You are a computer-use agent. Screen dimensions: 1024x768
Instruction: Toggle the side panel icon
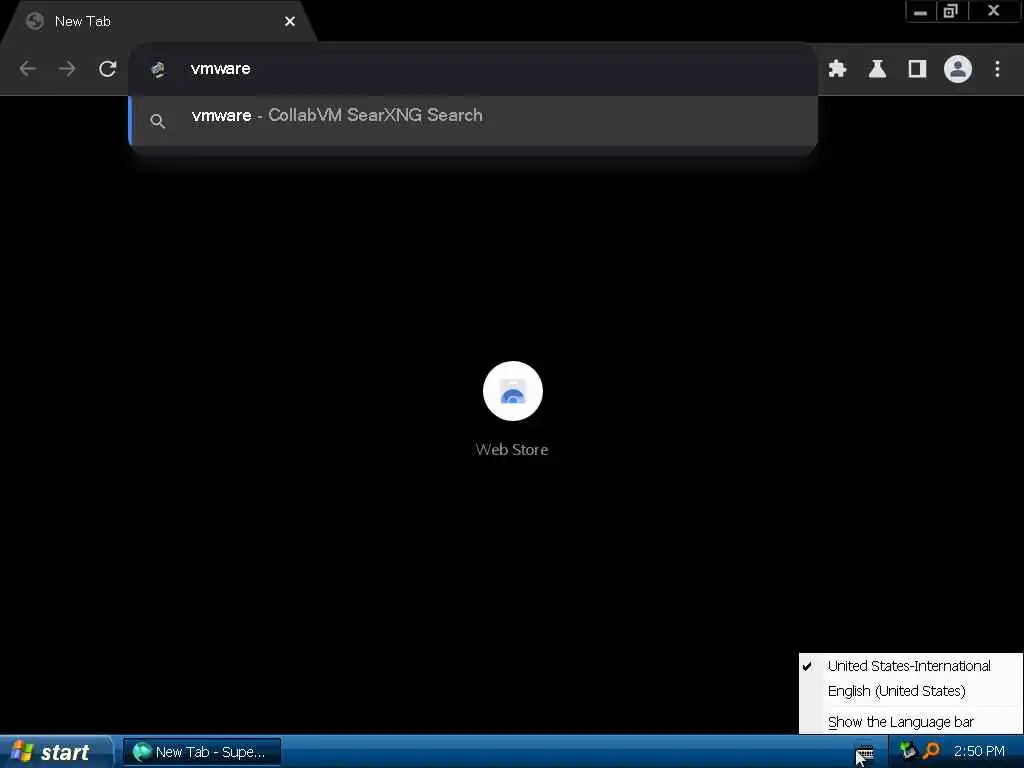[918, 69]
